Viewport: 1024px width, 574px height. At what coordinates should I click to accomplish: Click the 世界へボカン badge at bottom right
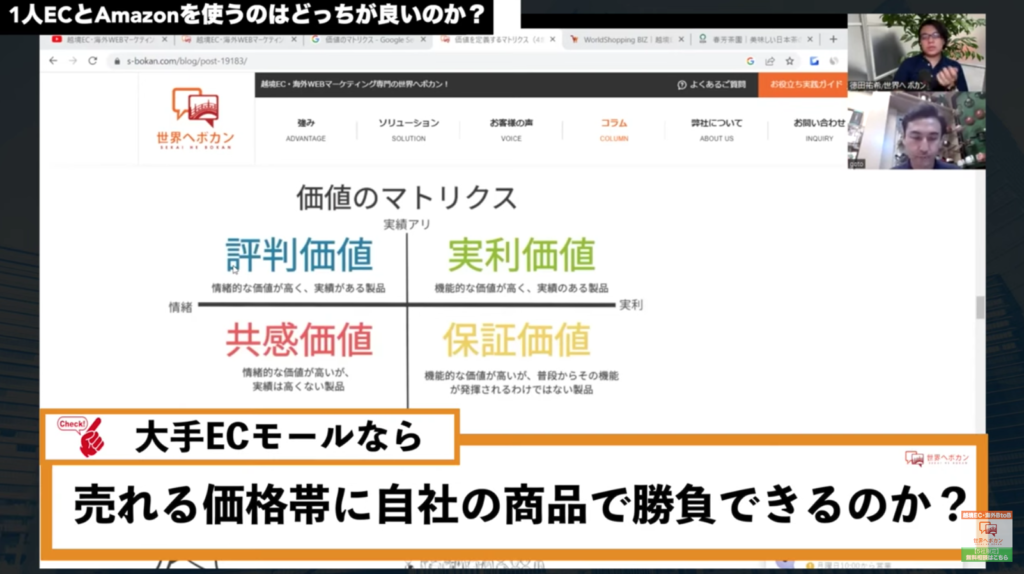987,536
